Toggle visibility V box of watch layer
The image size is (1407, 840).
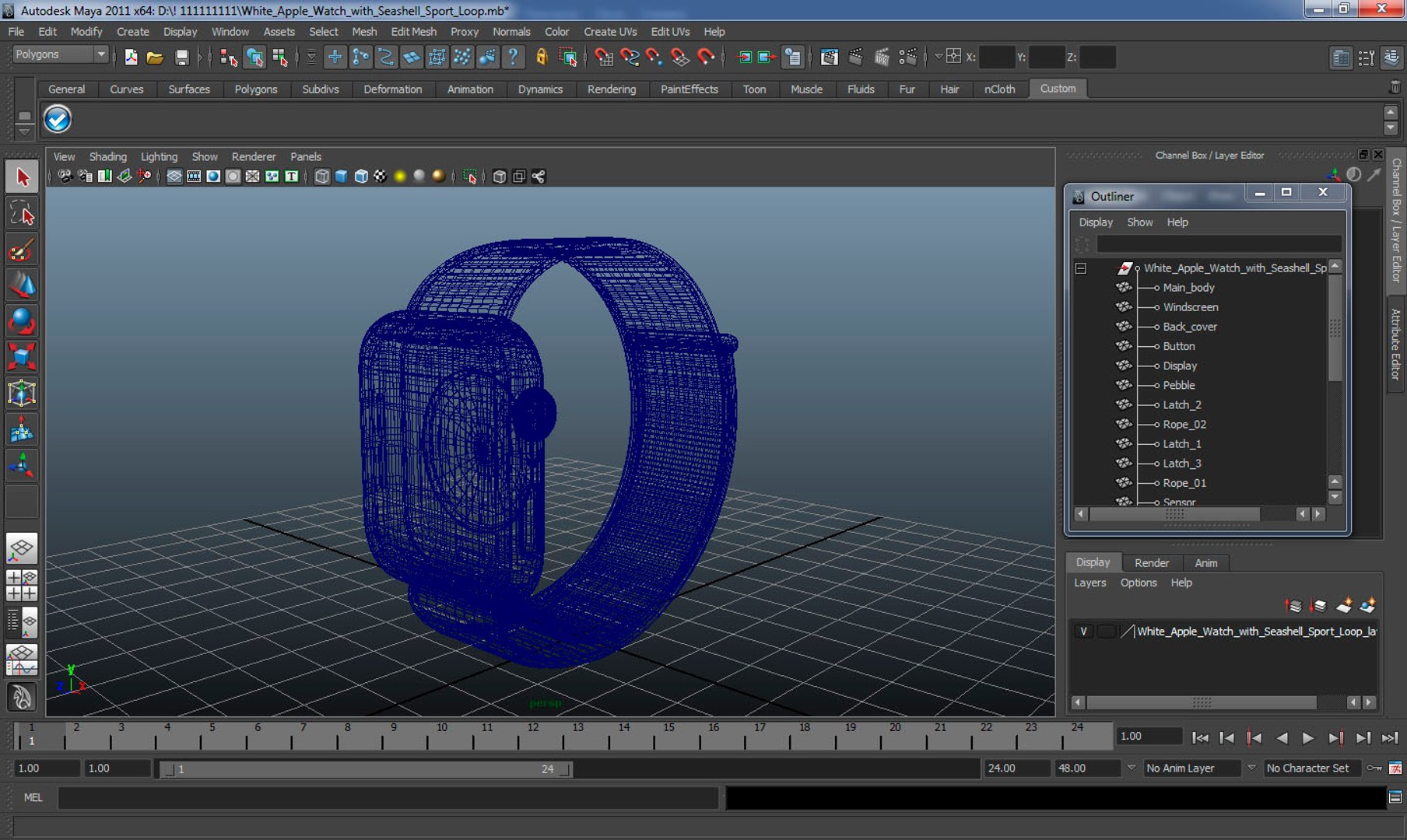1083,632
